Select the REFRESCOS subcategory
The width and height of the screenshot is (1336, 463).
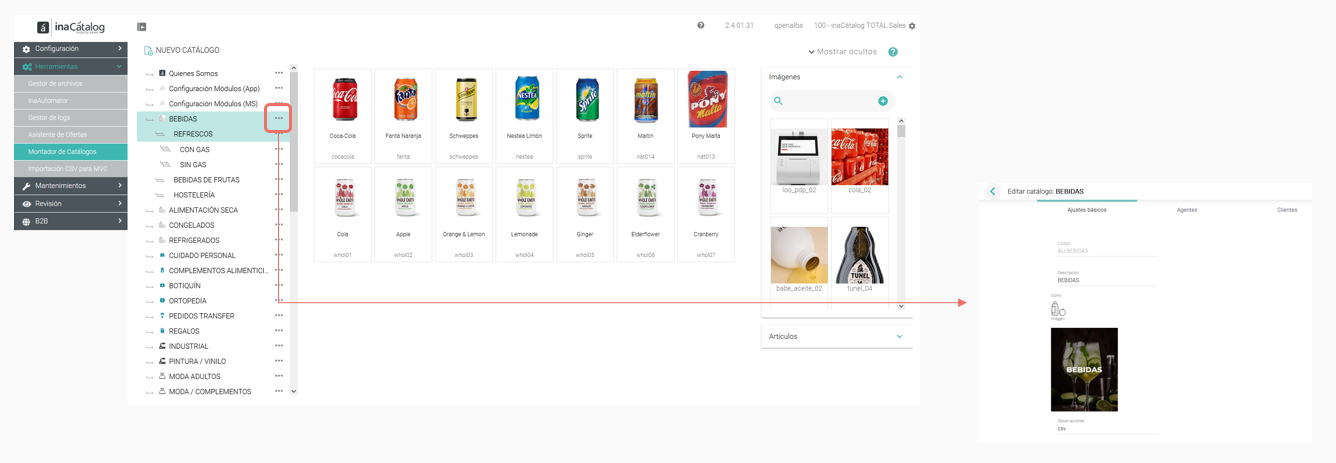pos(193,134)
